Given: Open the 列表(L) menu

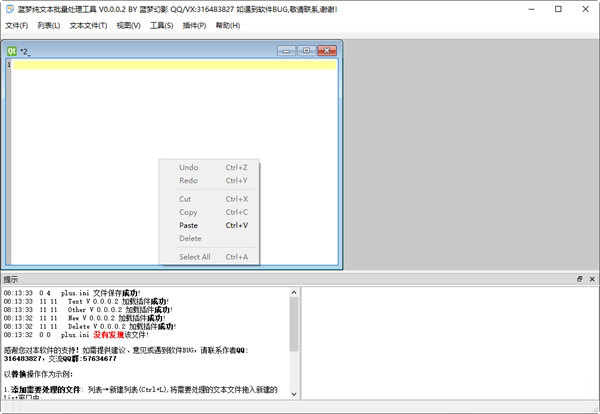Looking at the screenshot, I should pyautogui.click(x=49, y=26).
